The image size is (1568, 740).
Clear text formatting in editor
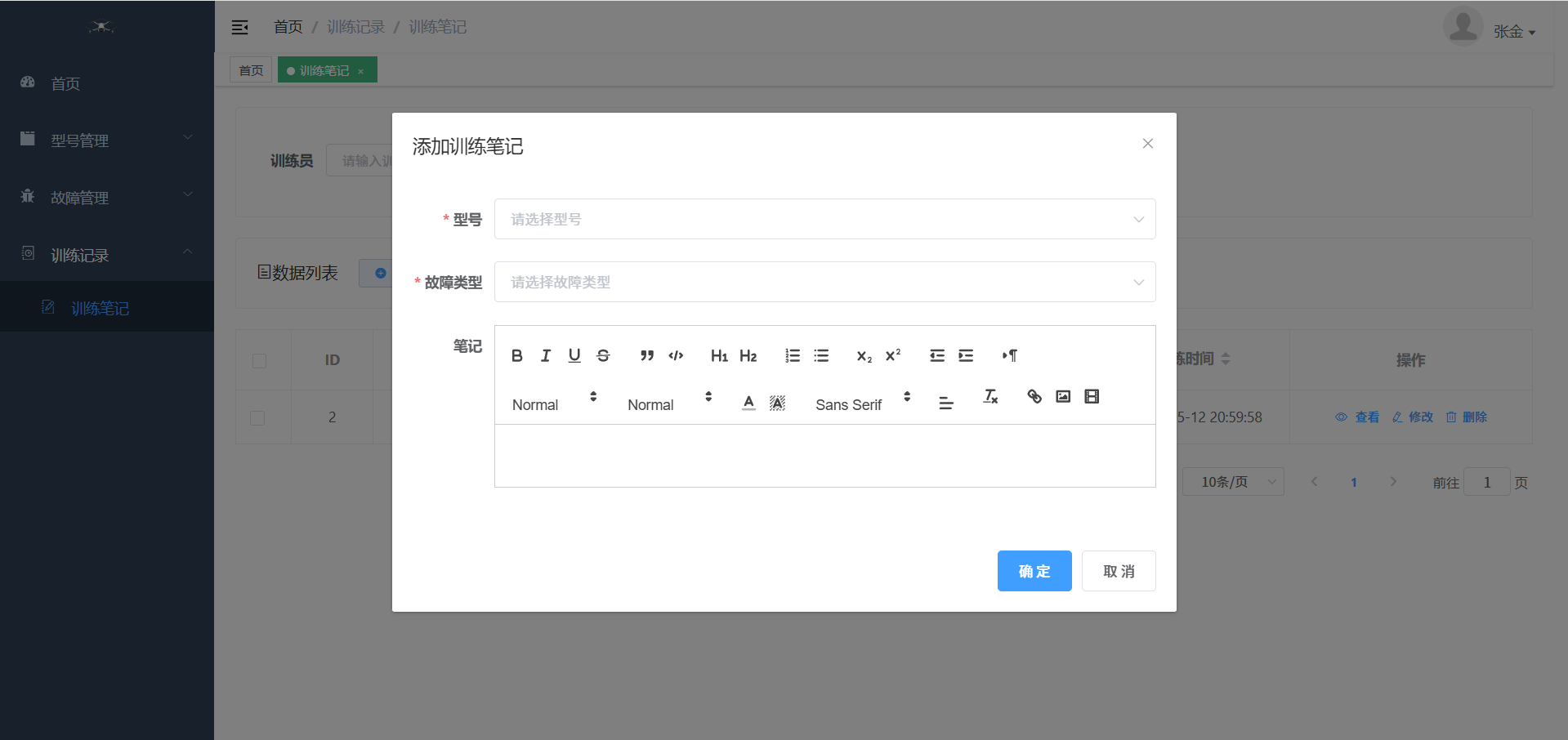coord(990,397)
